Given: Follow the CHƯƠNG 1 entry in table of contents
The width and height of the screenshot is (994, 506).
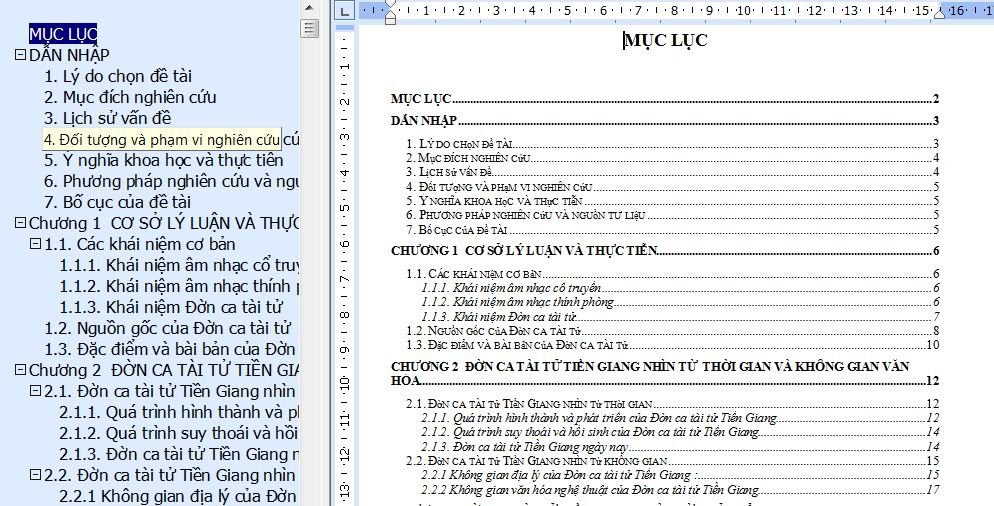Looking at the screenshot, I should 518,251.
